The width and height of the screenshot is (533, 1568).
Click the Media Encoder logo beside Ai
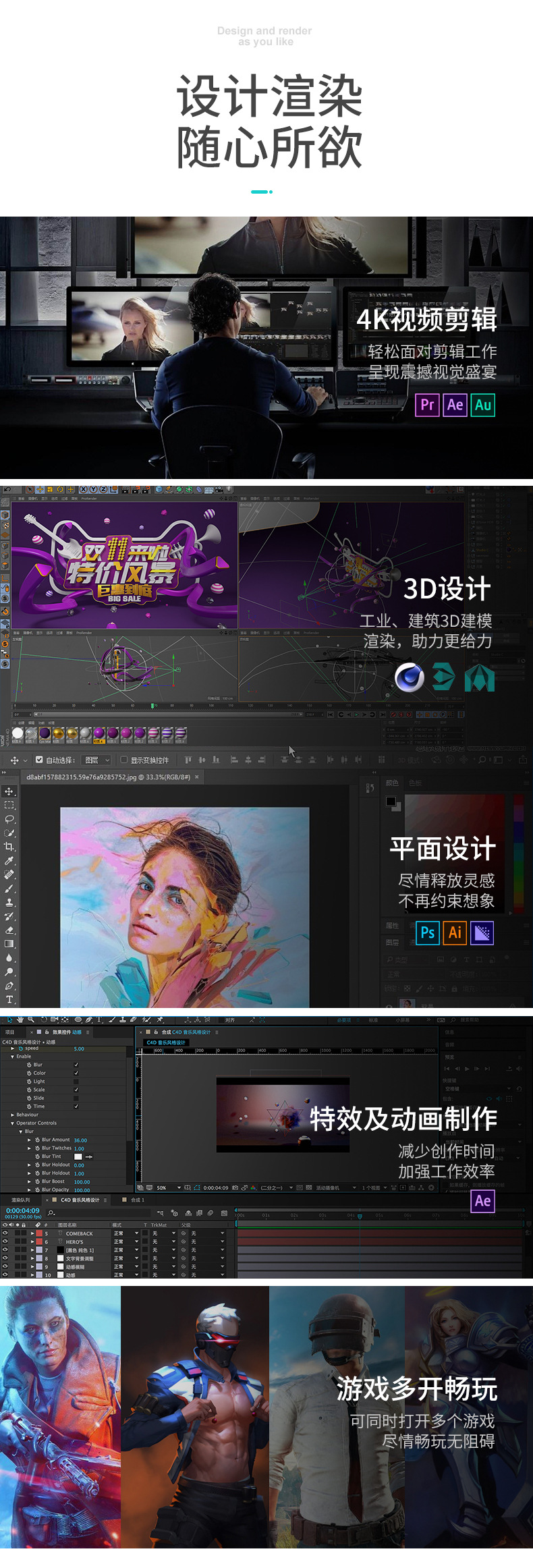pos(482,932)
